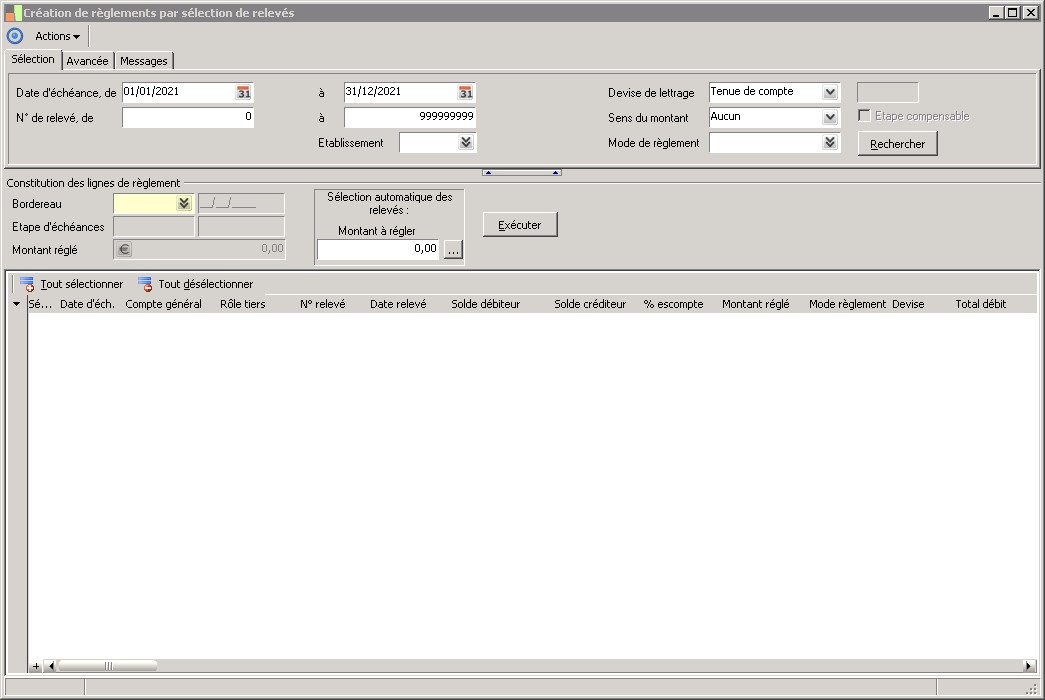Image resolution: width=1045 pixels, height=700 pixels.
Task: Open the Actions menu
Action: tap(57, 36)
